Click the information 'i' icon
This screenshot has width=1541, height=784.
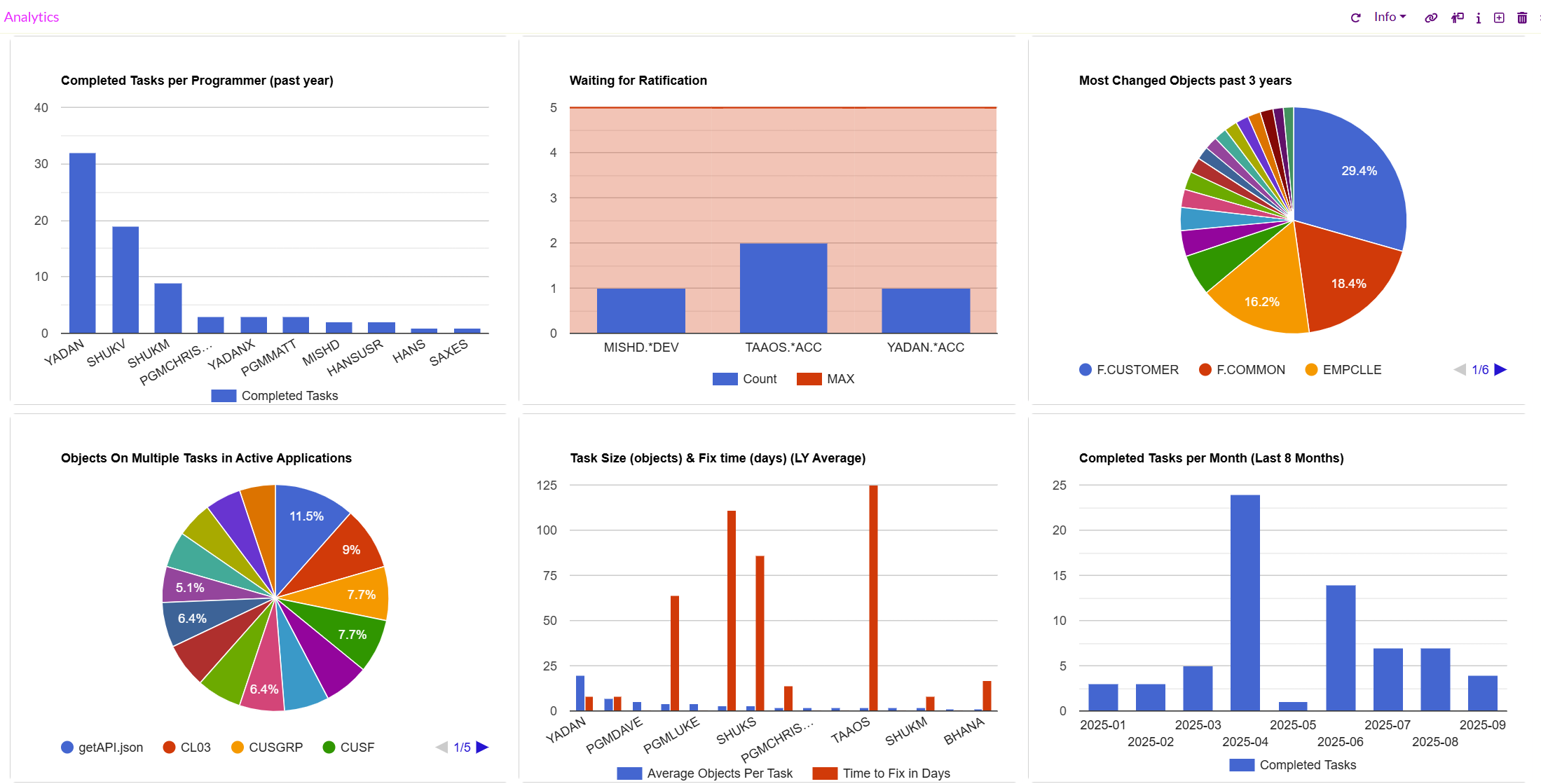tap(1478, 18)
